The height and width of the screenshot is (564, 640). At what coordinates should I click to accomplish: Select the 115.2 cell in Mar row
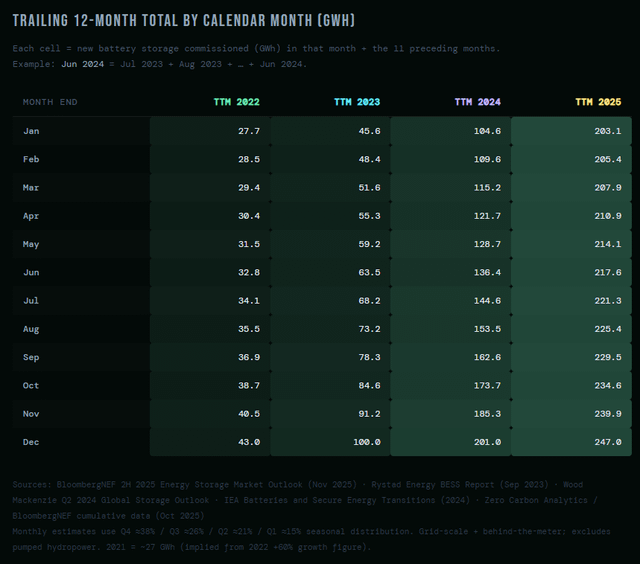tap(486, 187)
